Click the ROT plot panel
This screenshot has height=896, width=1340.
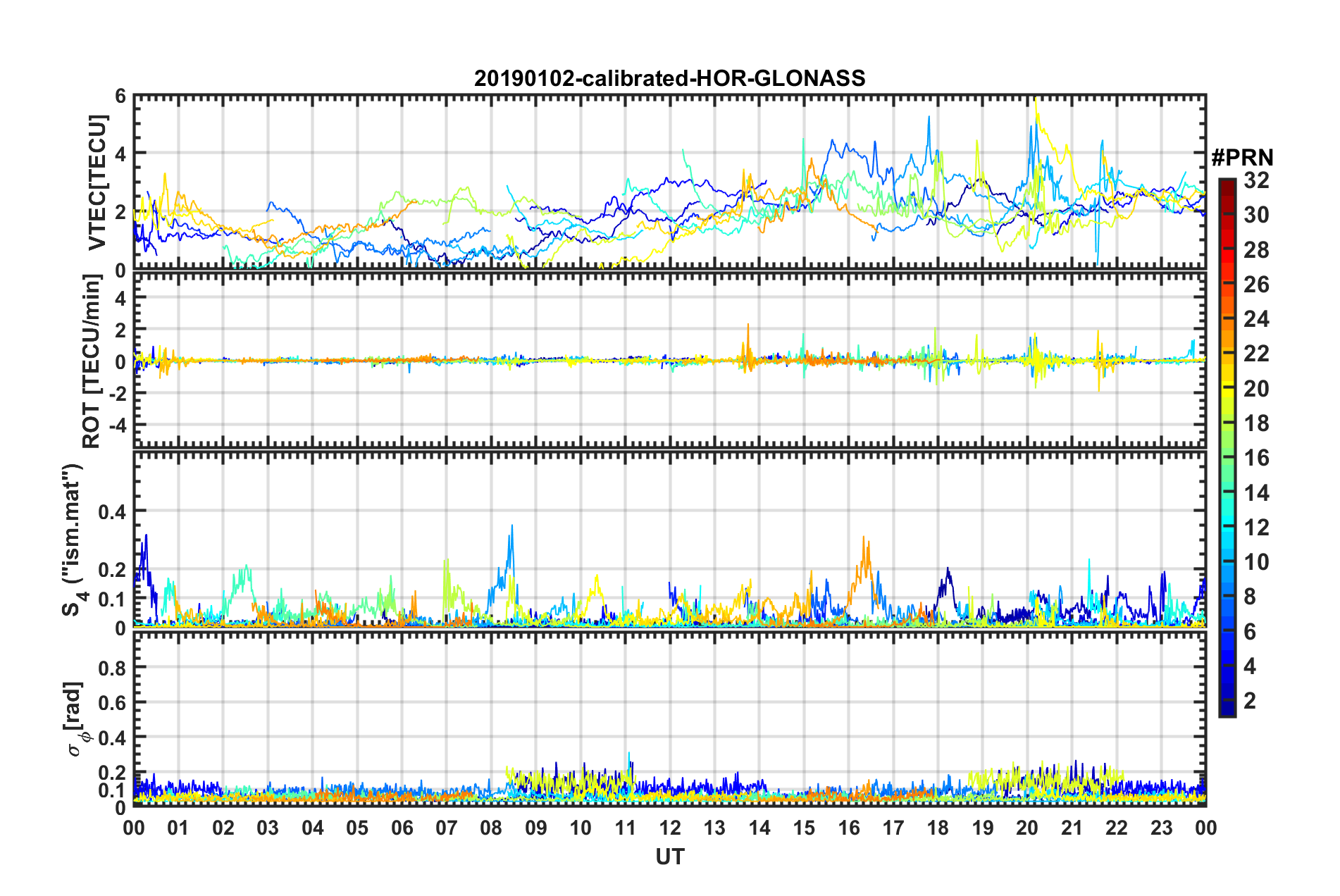(670, 361)
